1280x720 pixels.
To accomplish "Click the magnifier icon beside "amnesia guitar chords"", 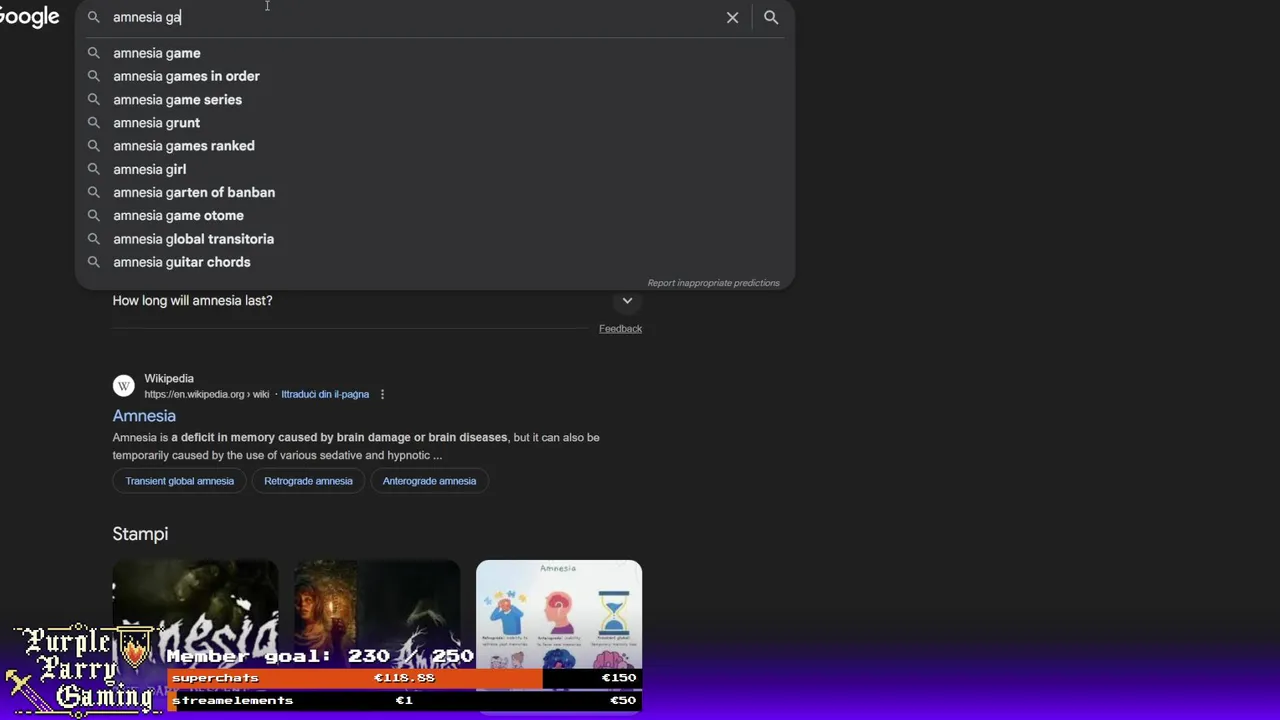I will pos(93,262).
